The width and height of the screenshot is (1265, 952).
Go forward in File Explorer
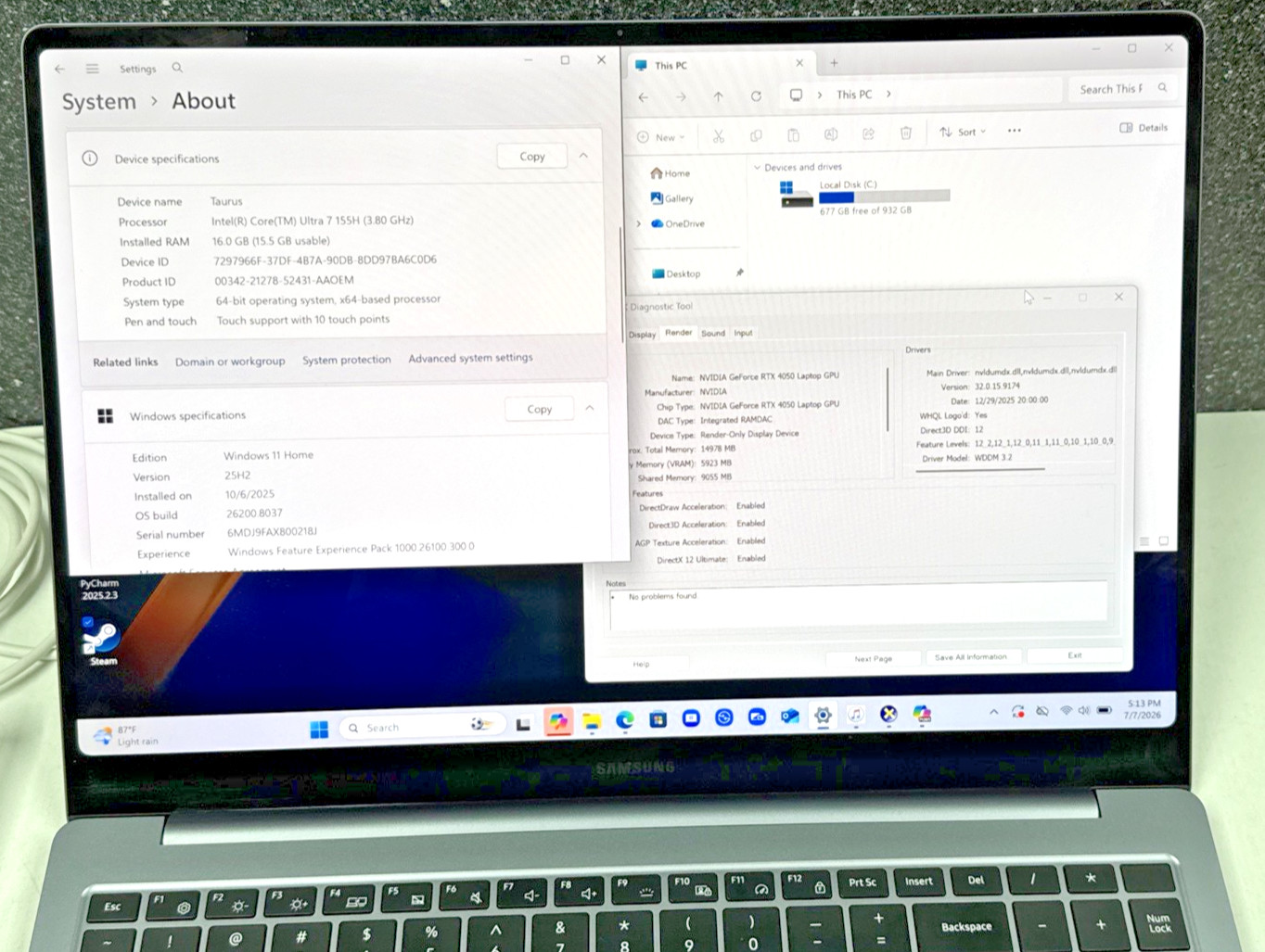click(x=681, y=96)
